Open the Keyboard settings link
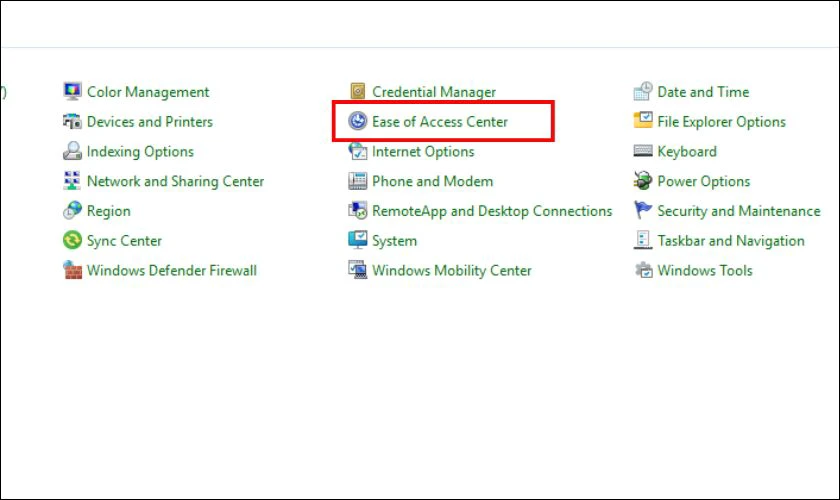 687,152
